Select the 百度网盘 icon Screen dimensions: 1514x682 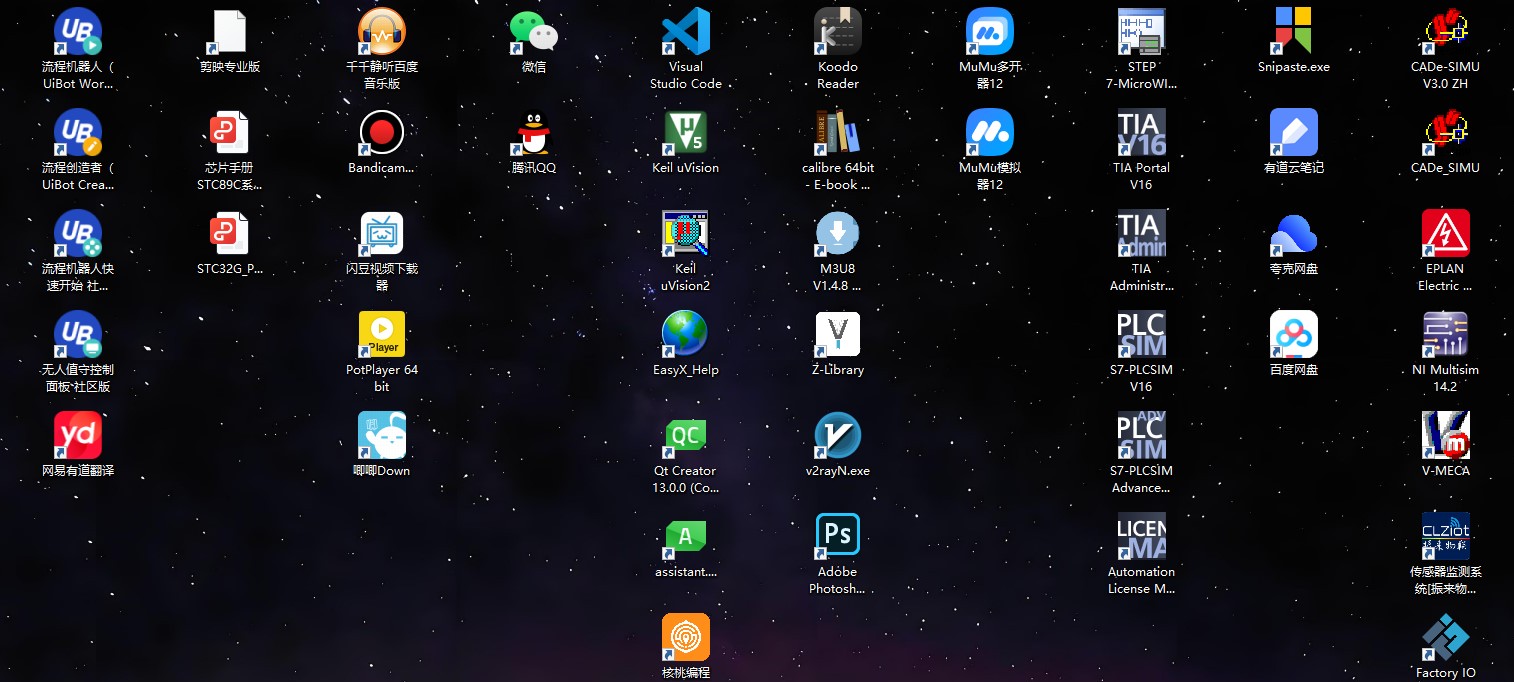pos(1294,335)
